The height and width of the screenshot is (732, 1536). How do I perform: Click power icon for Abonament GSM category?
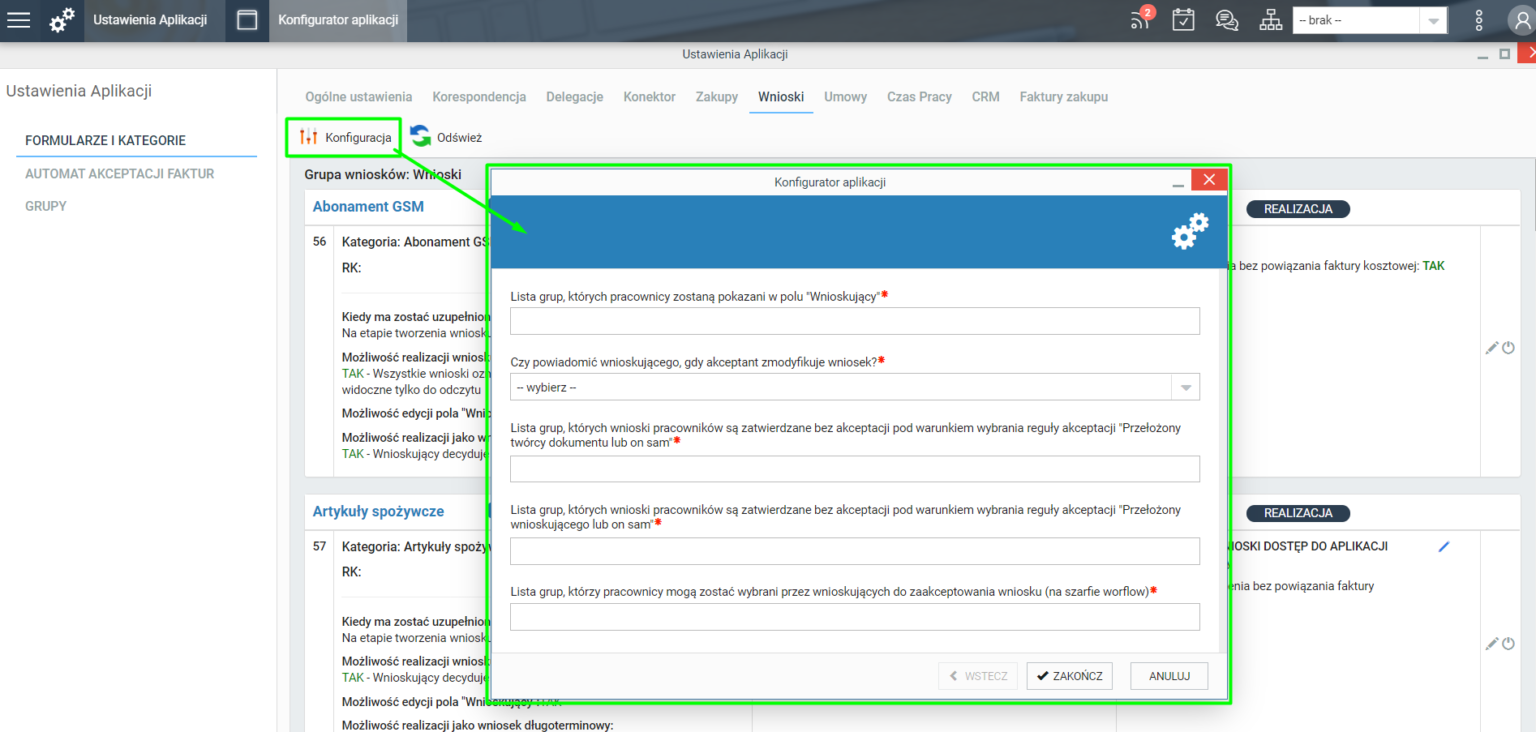[1509, 348]
